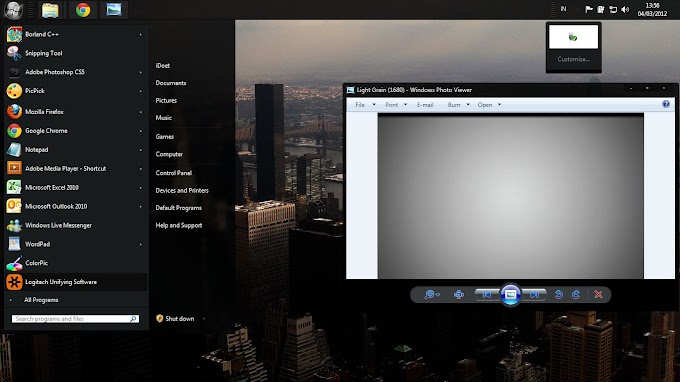This screenshot has height=382, width=680.
Task: Open the Windows Start orb
Action: coord(13,10)
